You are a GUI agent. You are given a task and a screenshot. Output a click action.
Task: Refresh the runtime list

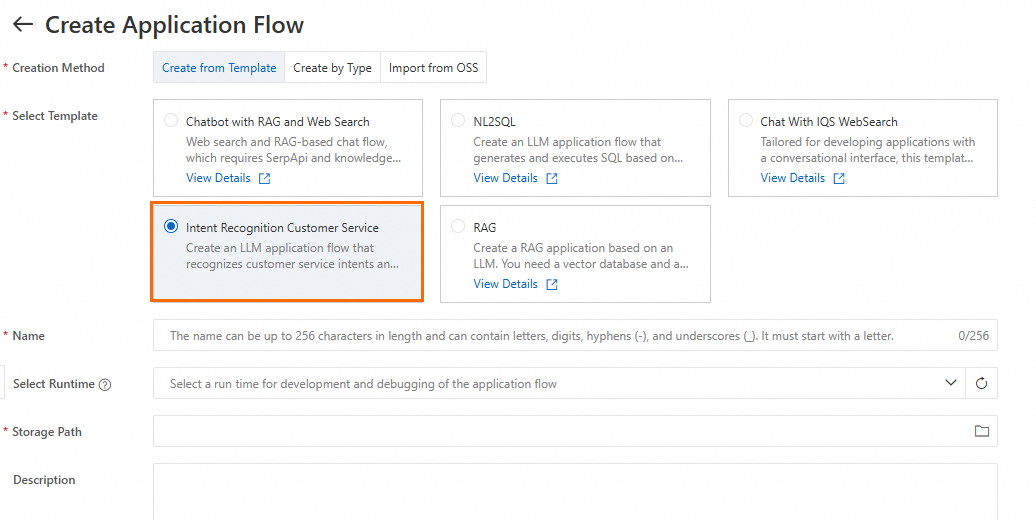[x=981, y=383]
